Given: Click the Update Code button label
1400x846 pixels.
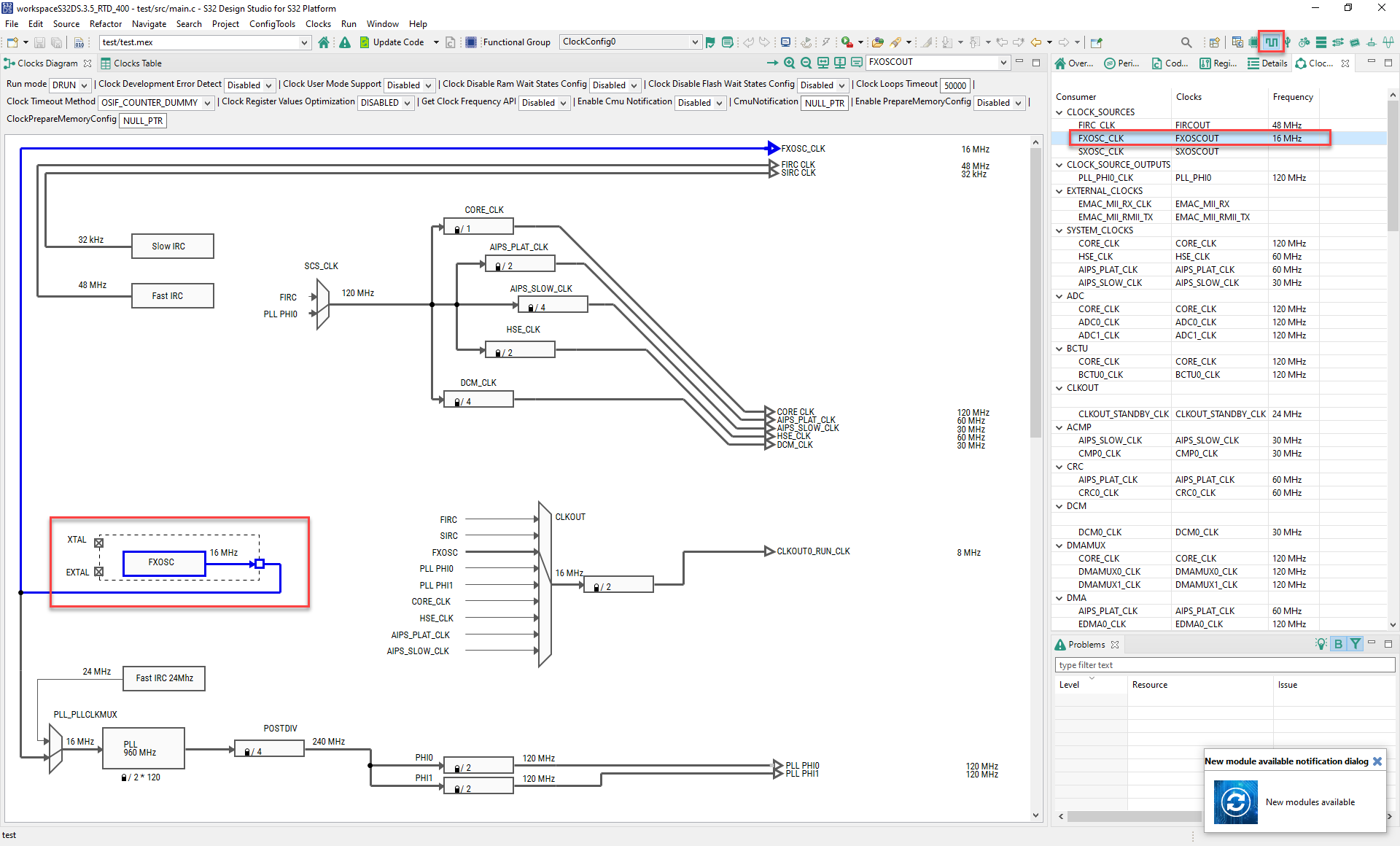Looking at the screenshot, I should [398, 42].
